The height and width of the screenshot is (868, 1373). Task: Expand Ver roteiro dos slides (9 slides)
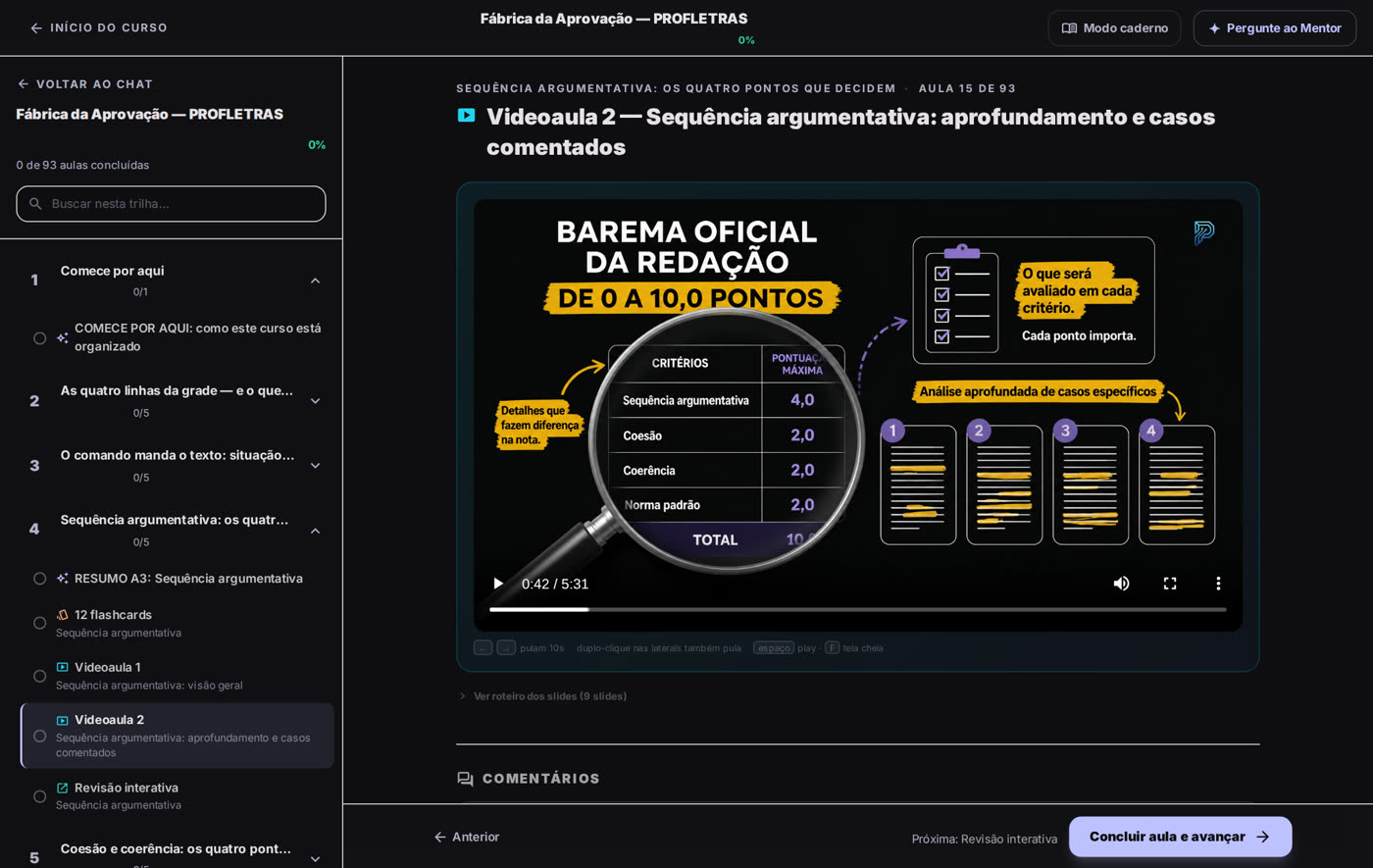click(x=542, y=696)
